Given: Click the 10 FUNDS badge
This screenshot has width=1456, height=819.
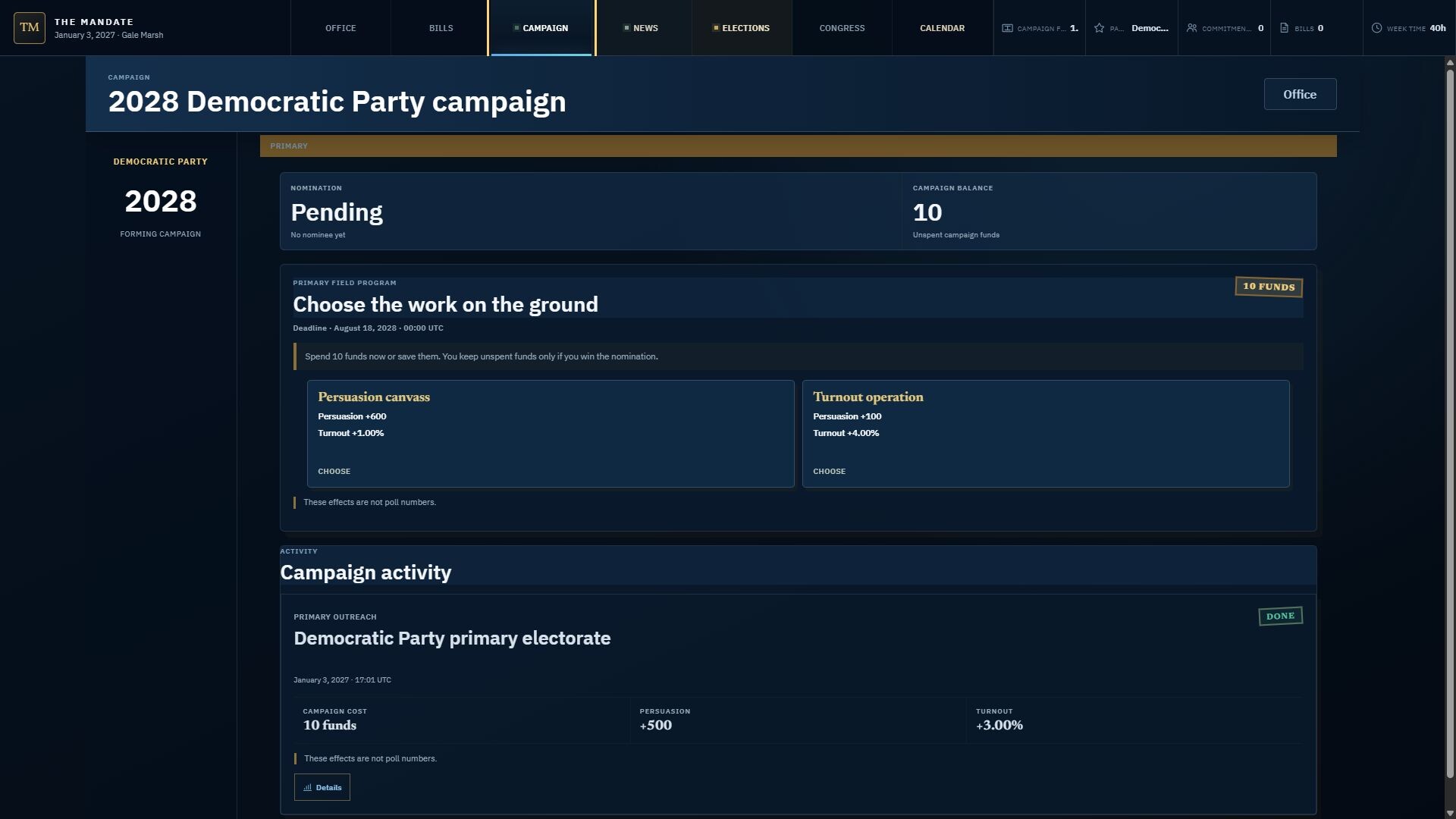Looking at the screenshot, I should 1269,287.
